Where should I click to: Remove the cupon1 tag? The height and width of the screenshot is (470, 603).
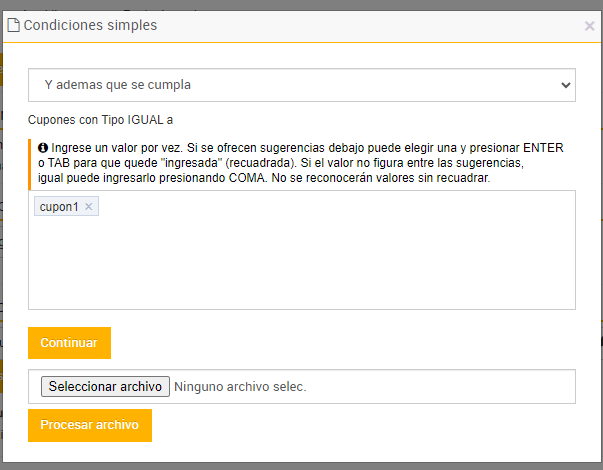(89, 207)
